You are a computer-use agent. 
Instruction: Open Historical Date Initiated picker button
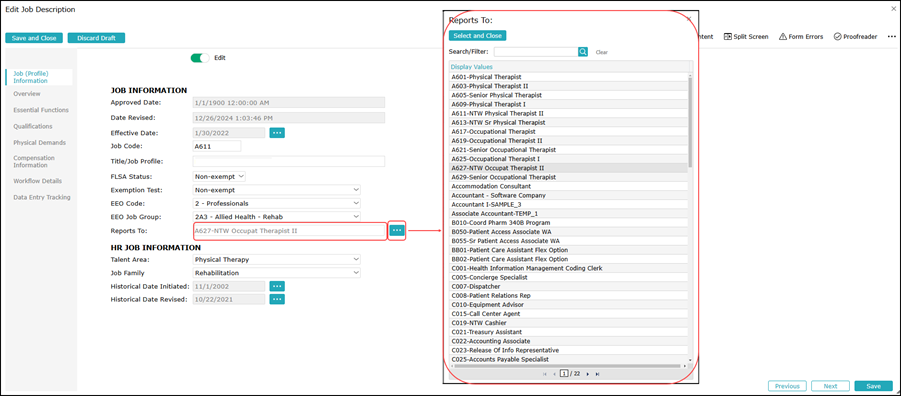pyautogui.click(x=278, y=286)
